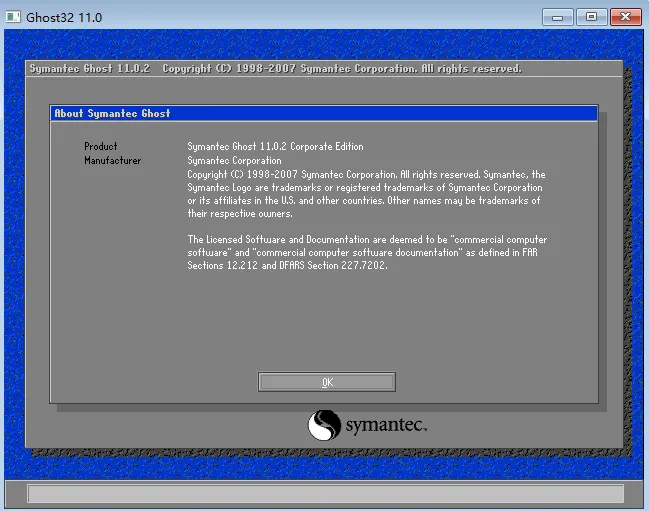Screen dimensions: 649x511
Task: Click the 'their respective owners.' line
Action: 240,214
